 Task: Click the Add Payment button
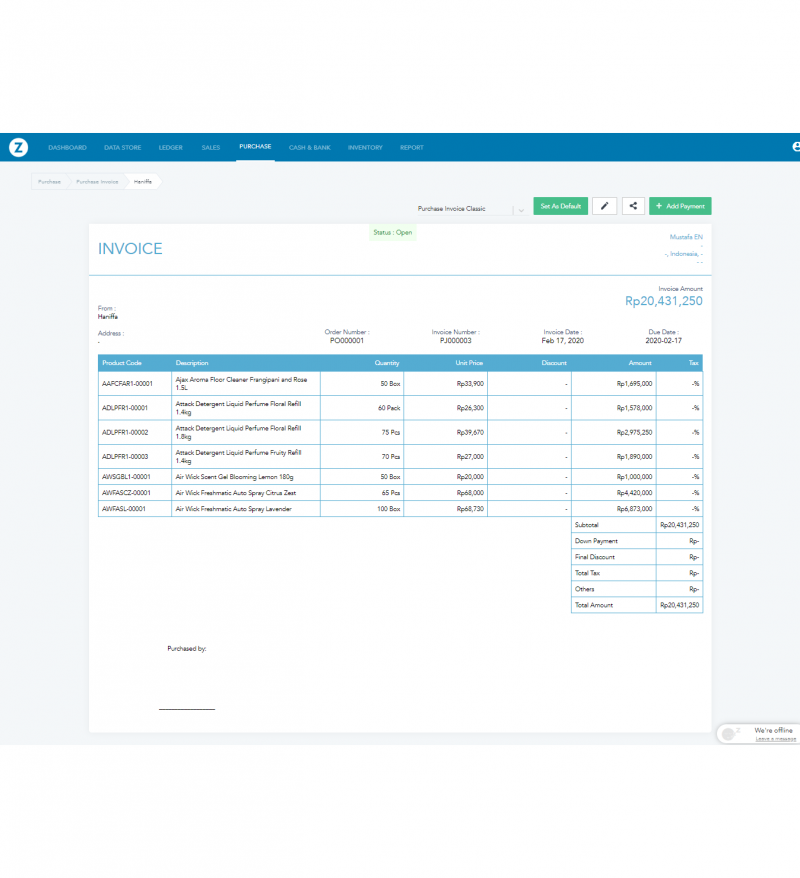click(x=680, y=205)
